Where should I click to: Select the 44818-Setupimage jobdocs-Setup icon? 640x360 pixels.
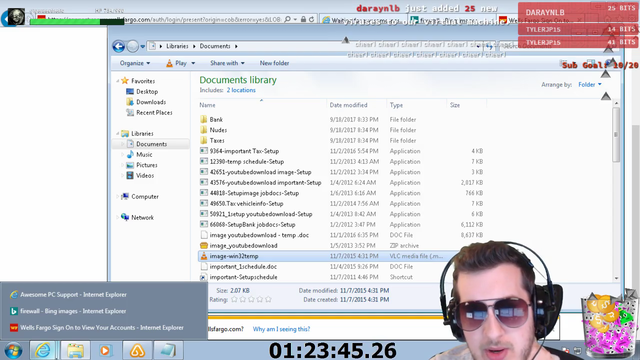coord(204,193)
